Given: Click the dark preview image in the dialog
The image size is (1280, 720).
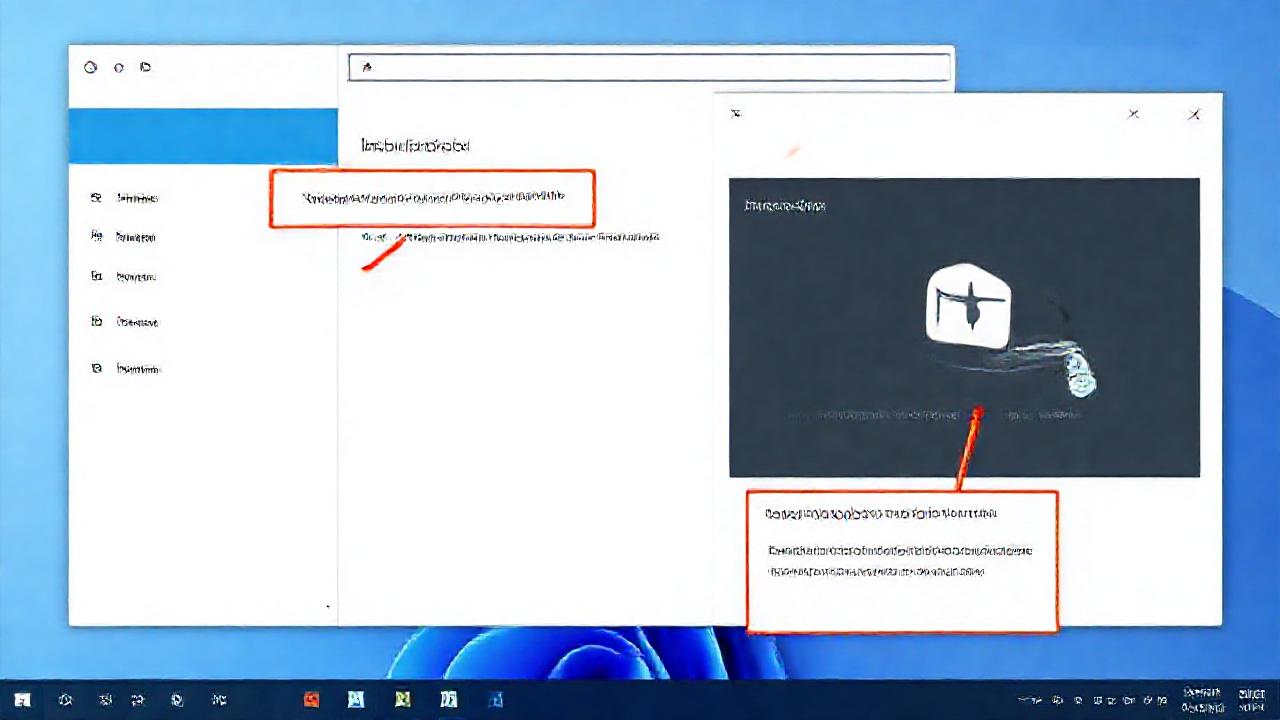Looking at the screenshot, I should (x=964, y=327).
